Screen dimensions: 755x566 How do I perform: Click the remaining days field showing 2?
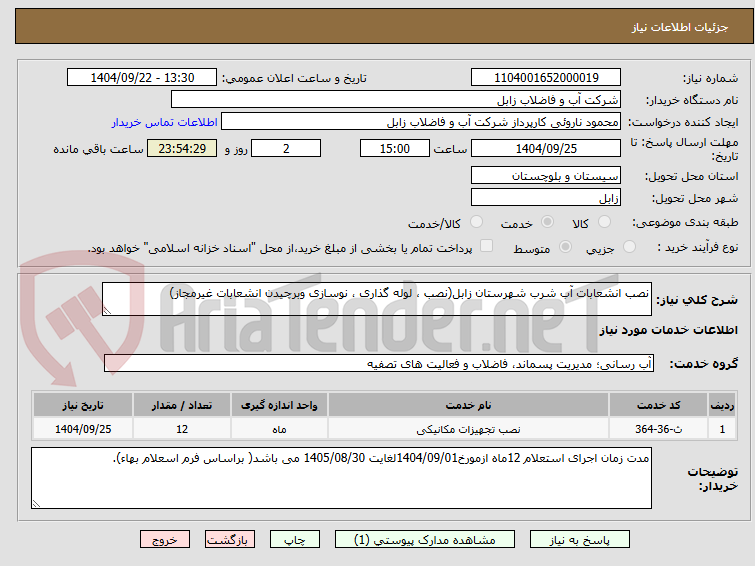(286, 148)
